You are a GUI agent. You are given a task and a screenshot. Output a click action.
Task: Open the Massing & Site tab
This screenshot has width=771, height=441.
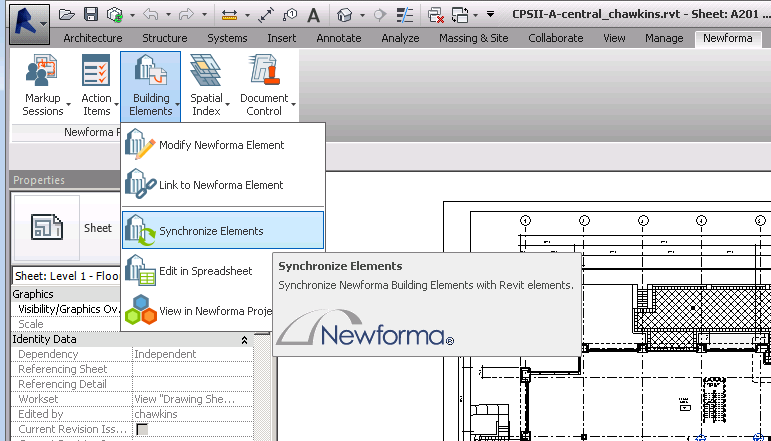tap(474, 38)
